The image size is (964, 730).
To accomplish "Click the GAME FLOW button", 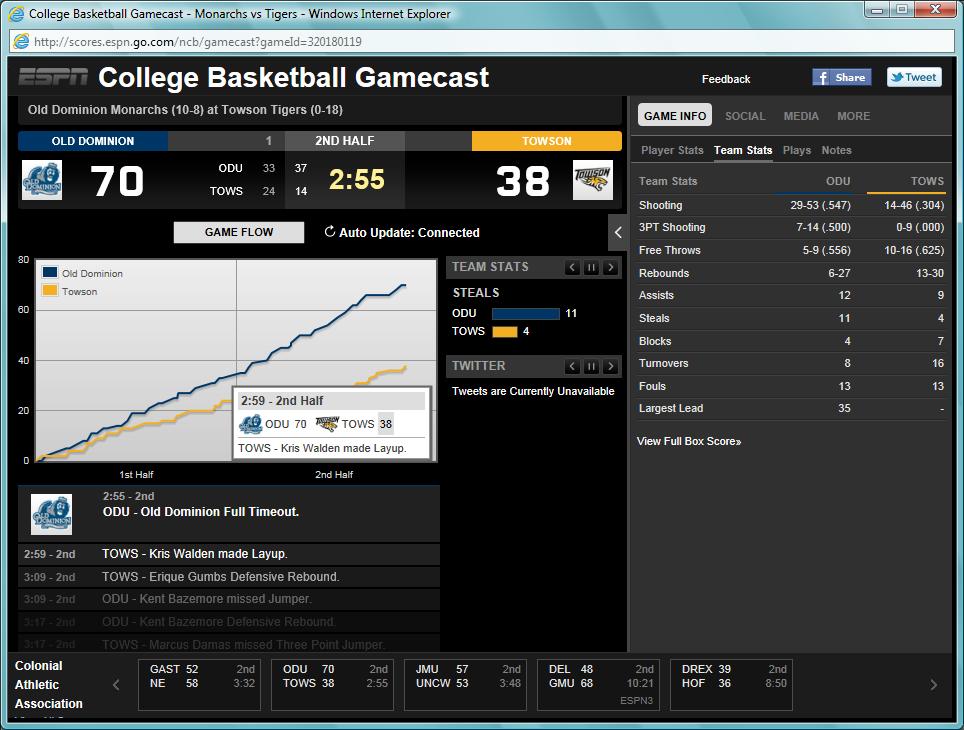I will [239, 232].
